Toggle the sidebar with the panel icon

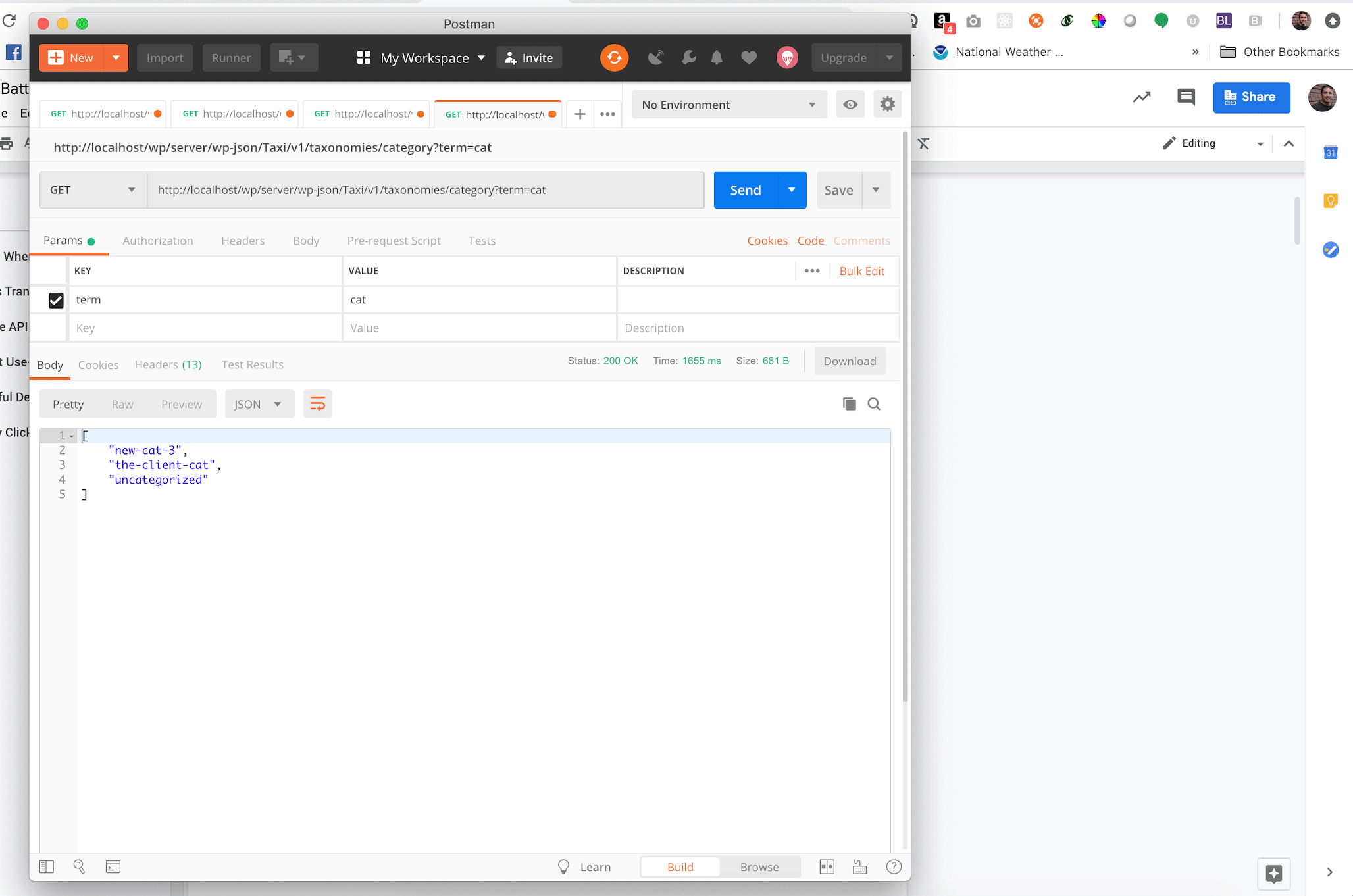47,867
